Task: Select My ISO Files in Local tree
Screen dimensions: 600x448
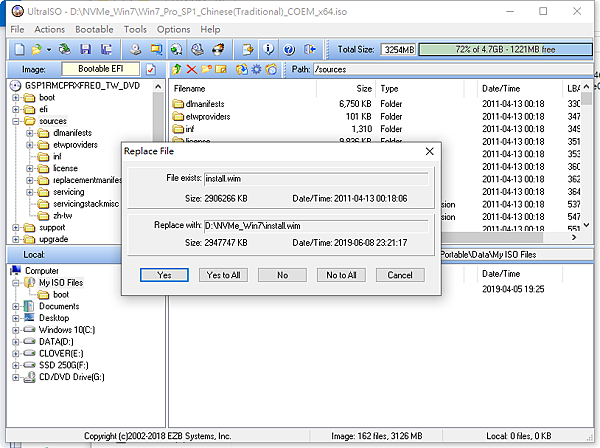Action: (x=61, y=283)
